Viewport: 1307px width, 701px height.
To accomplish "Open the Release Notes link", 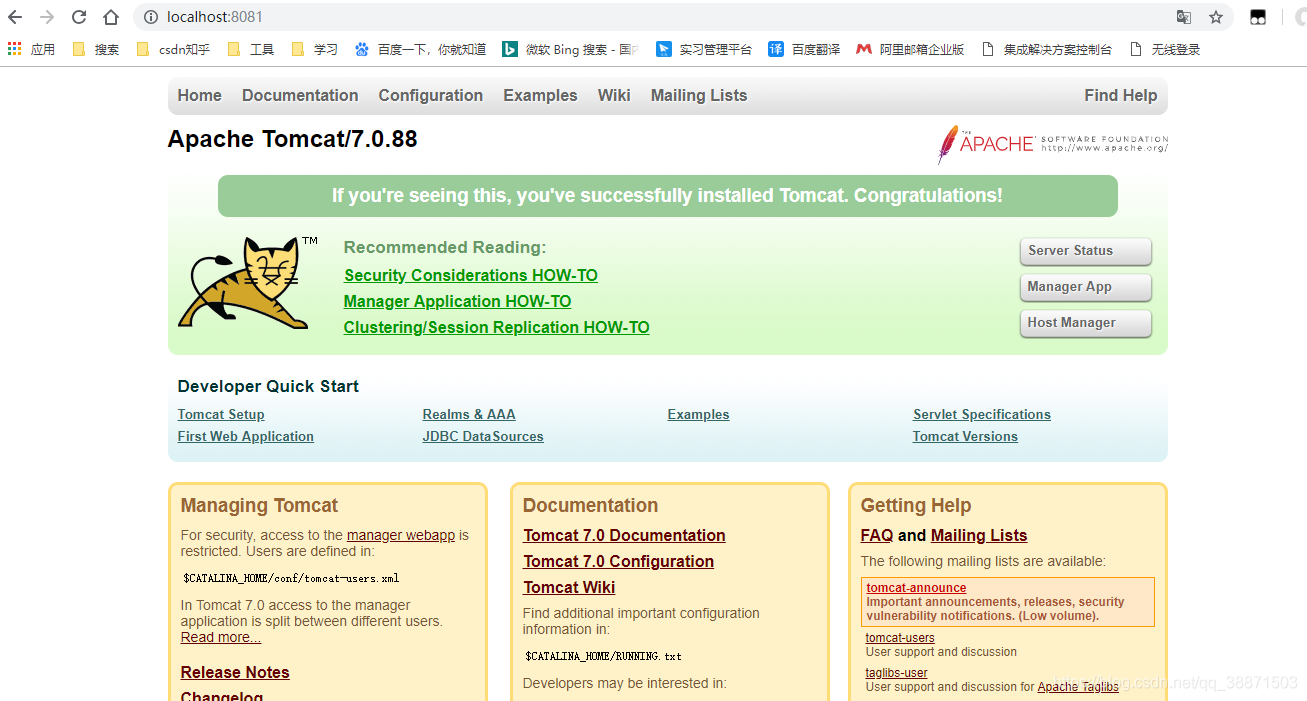I will click(x=235, y=672).
